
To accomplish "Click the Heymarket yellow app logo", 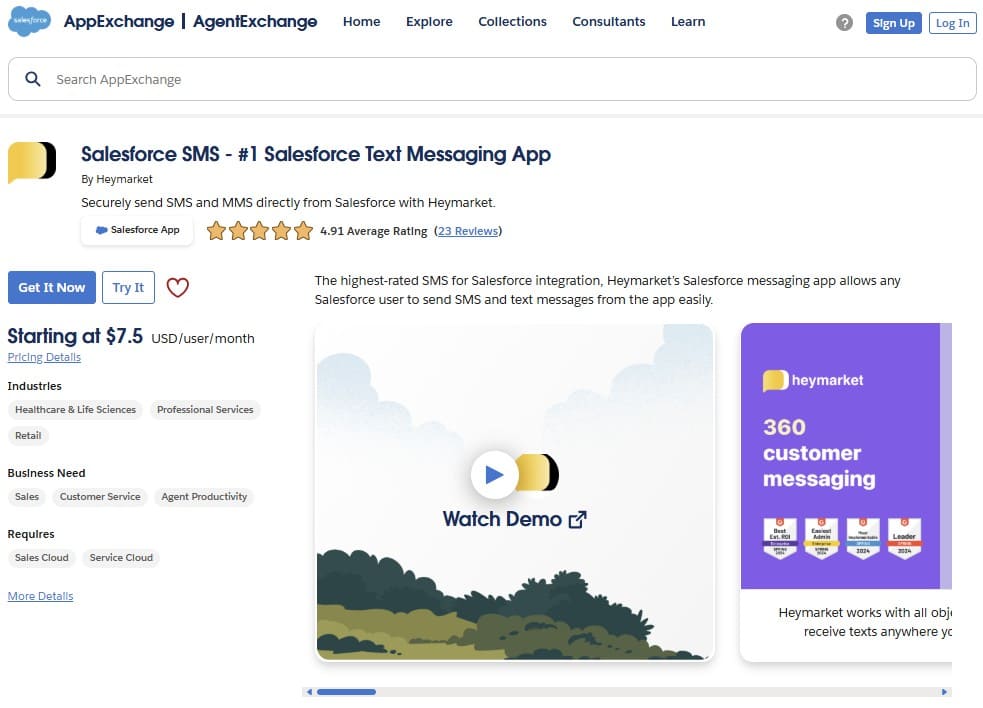I will (x=32, y=162).
